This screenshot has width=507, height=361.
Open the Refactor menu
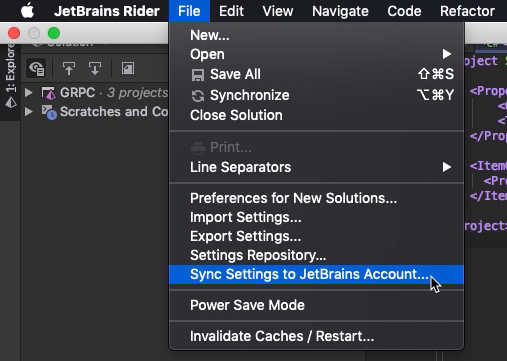(x=467, y=11)
